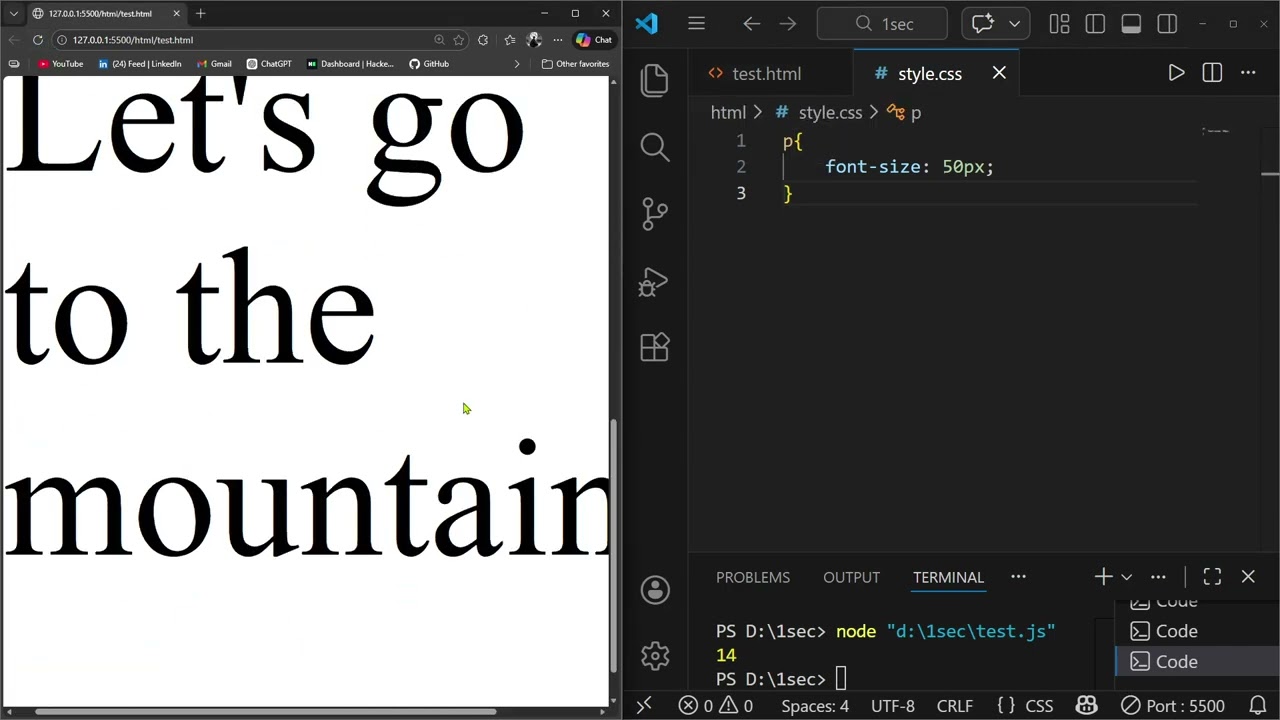
Task: Open errors and warnings count
Action: [715, 706]
